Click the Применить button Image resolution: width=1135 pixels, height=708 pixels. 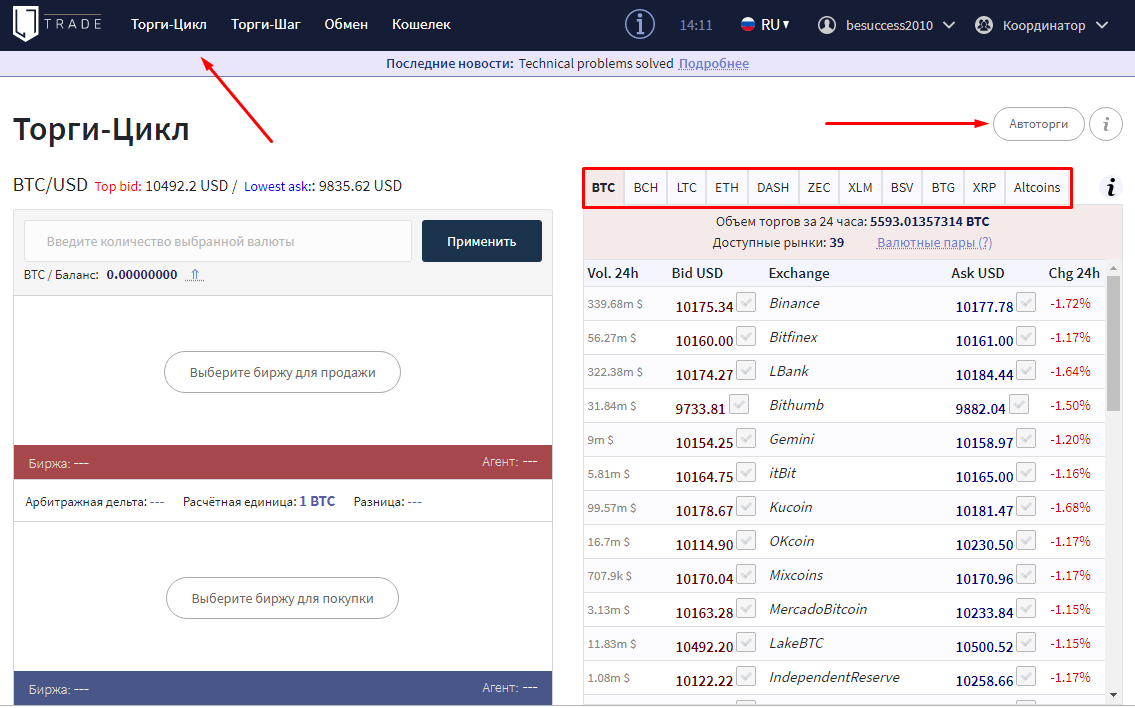click(481, 241)
